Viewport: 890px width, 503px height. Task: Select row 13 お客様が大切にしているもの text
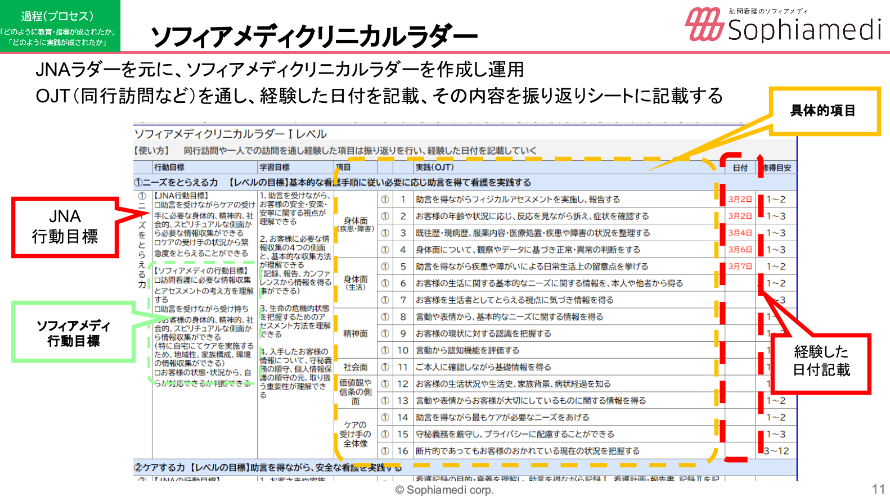530,401
